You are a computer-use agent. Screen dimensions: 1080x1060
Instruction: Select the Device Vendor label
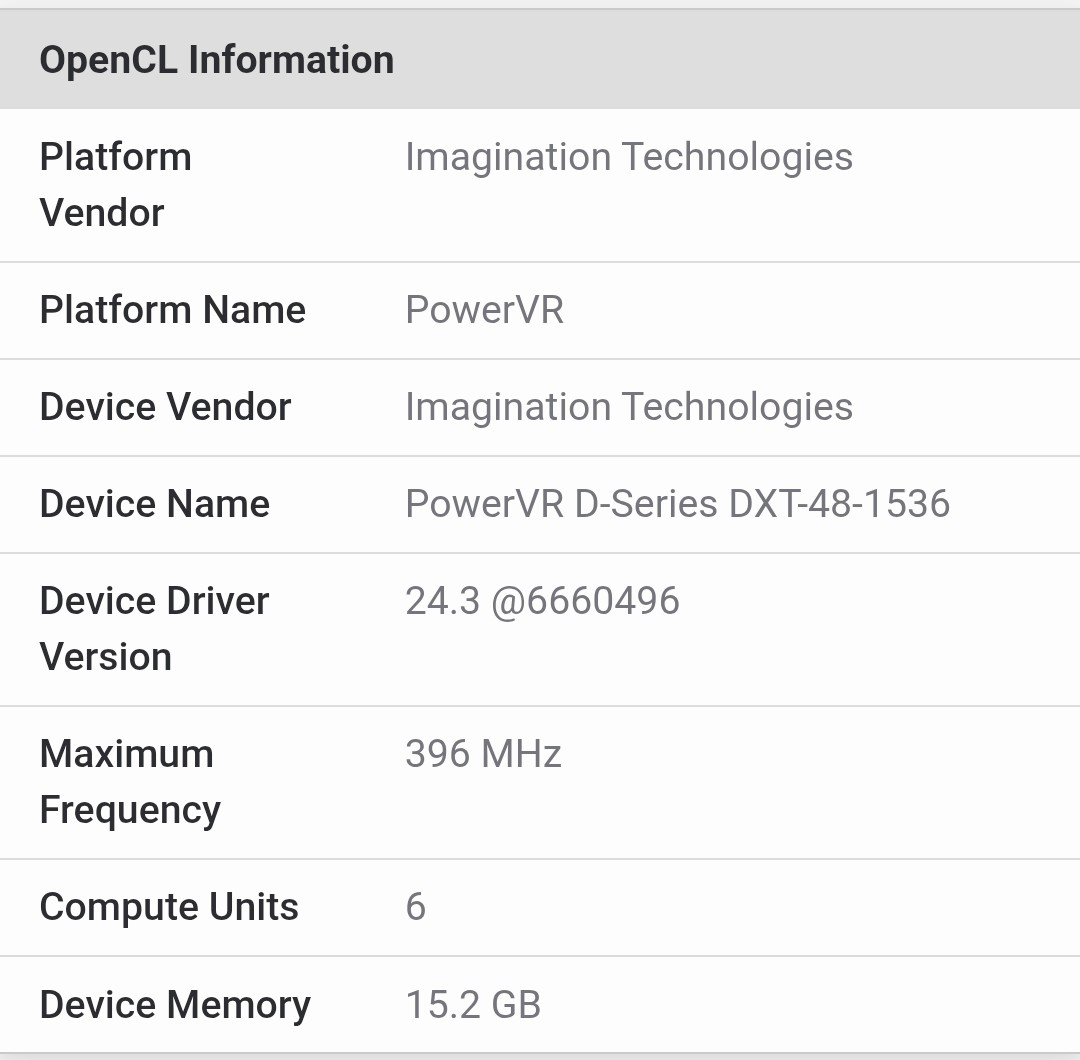click(x=165, y=407)
